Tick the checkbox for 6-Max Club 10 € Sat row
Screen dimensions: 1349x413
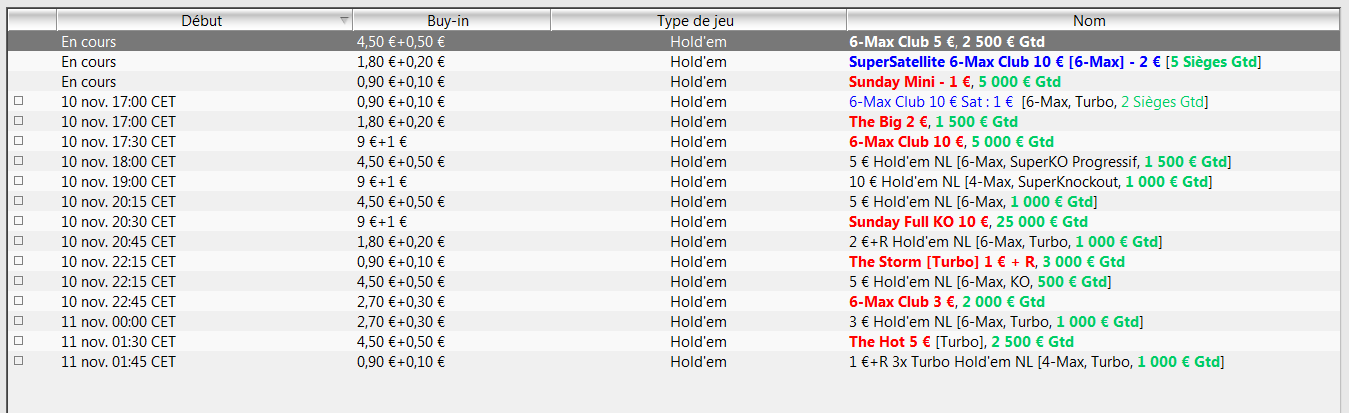(18, 102)
